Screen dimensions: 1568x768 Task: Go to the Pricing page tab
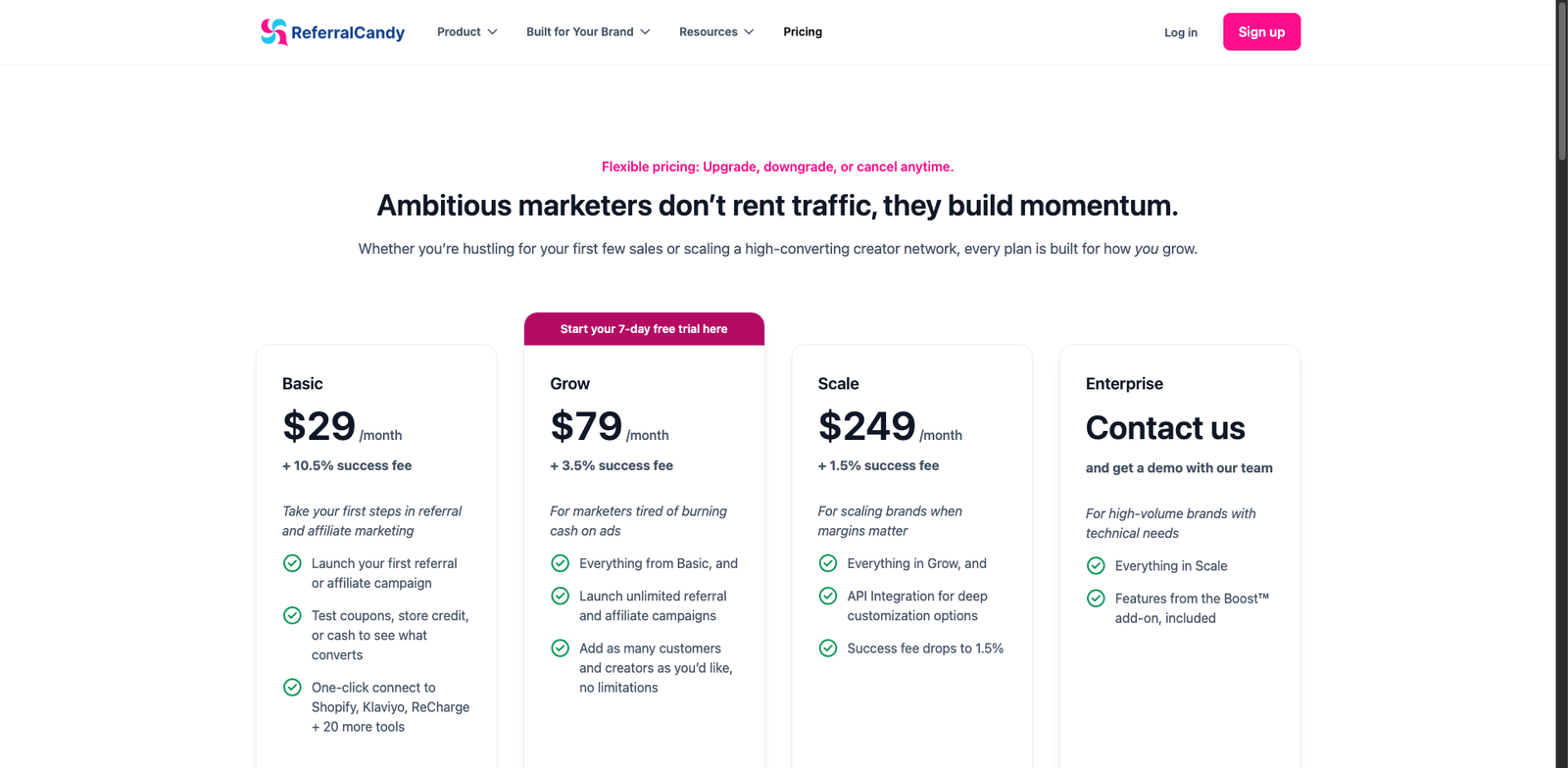tap(803, 32)
